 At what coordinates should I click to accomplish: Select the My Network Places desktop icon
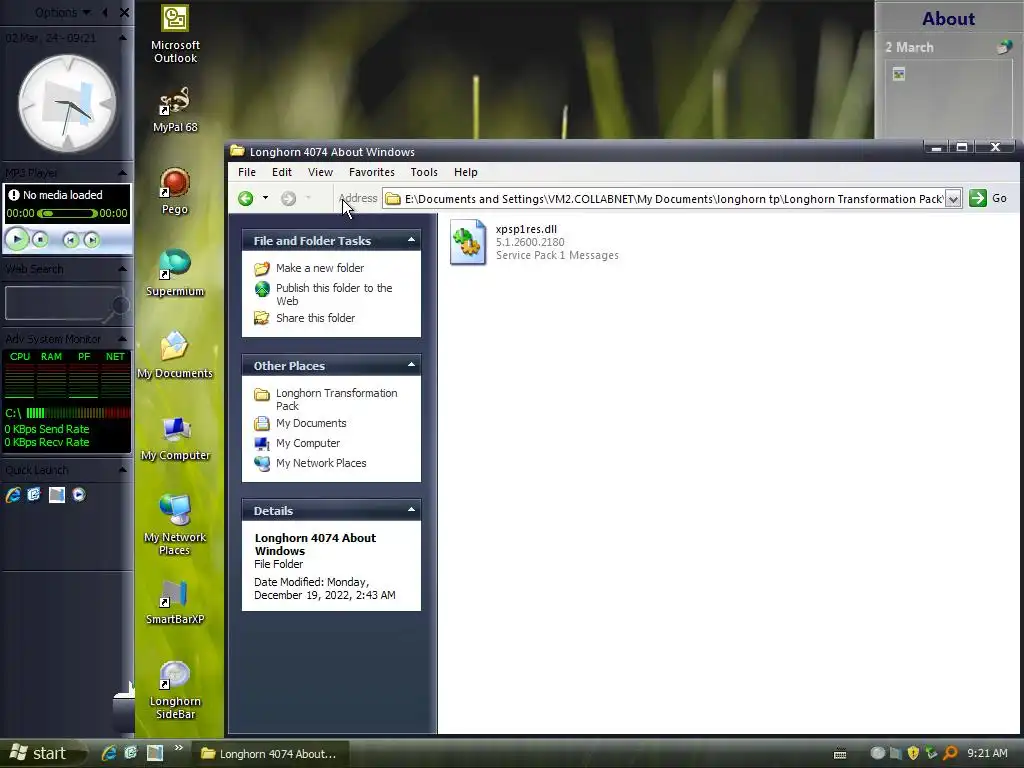[x=175, y=525]
